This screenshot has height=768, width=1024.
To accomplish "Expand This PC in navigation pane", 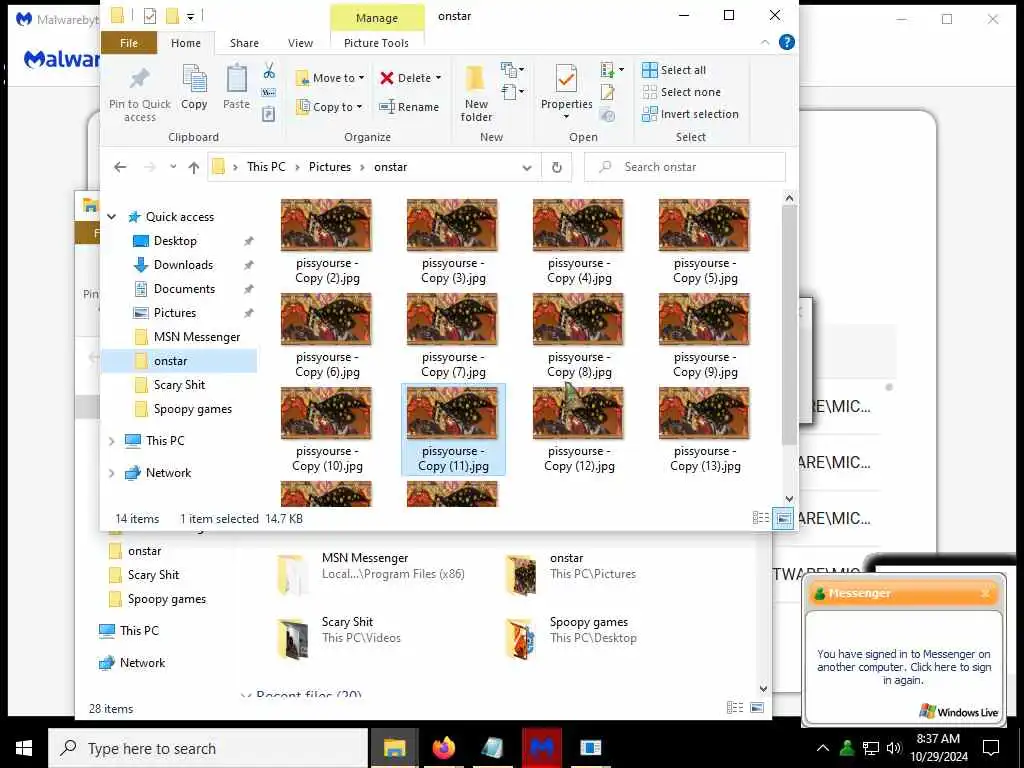I will coord(112,441).
